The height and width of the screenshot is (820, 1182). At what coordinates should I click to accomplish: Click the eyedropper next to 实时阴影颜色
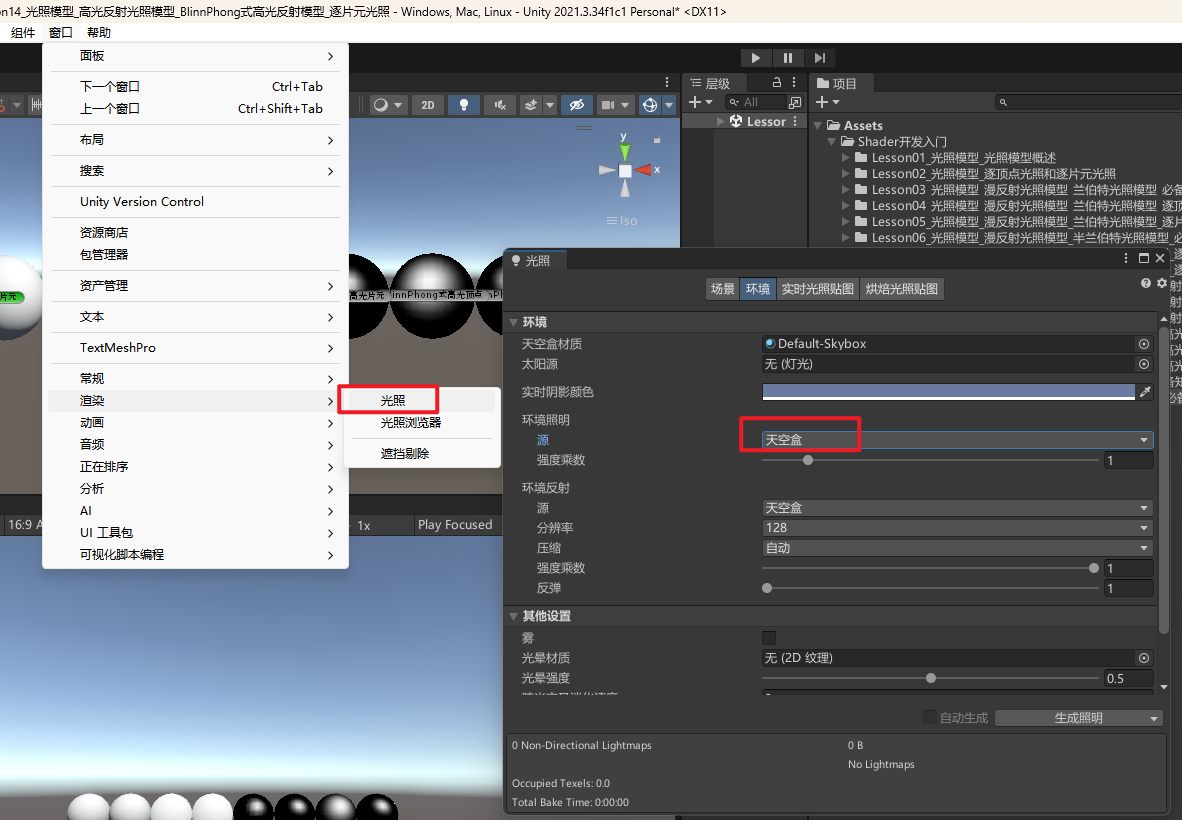pos(1146,392)
